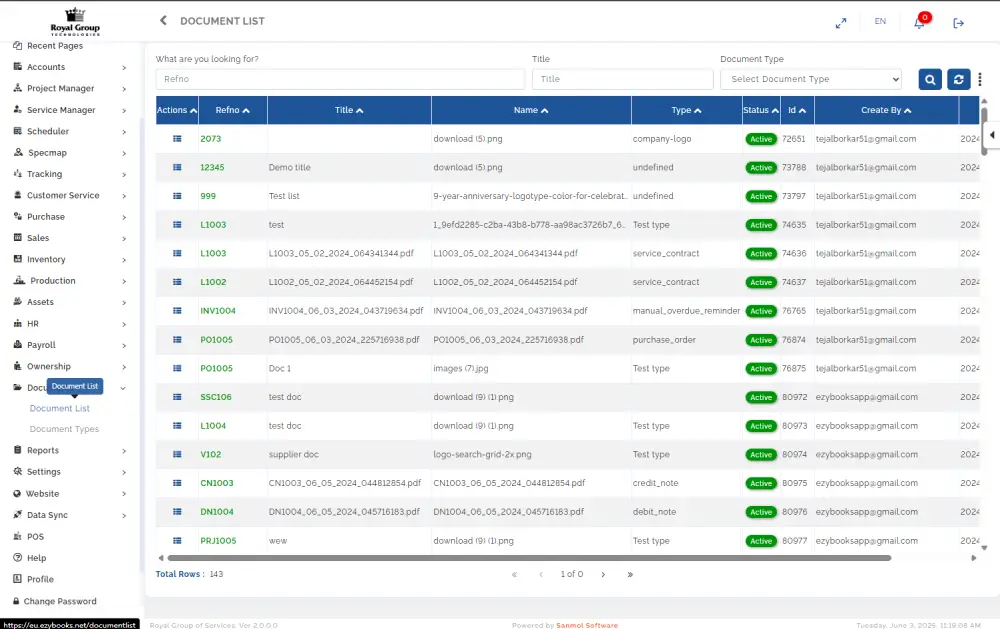Click the notification bell icon

pyautogui.click(x=919, y=23)
